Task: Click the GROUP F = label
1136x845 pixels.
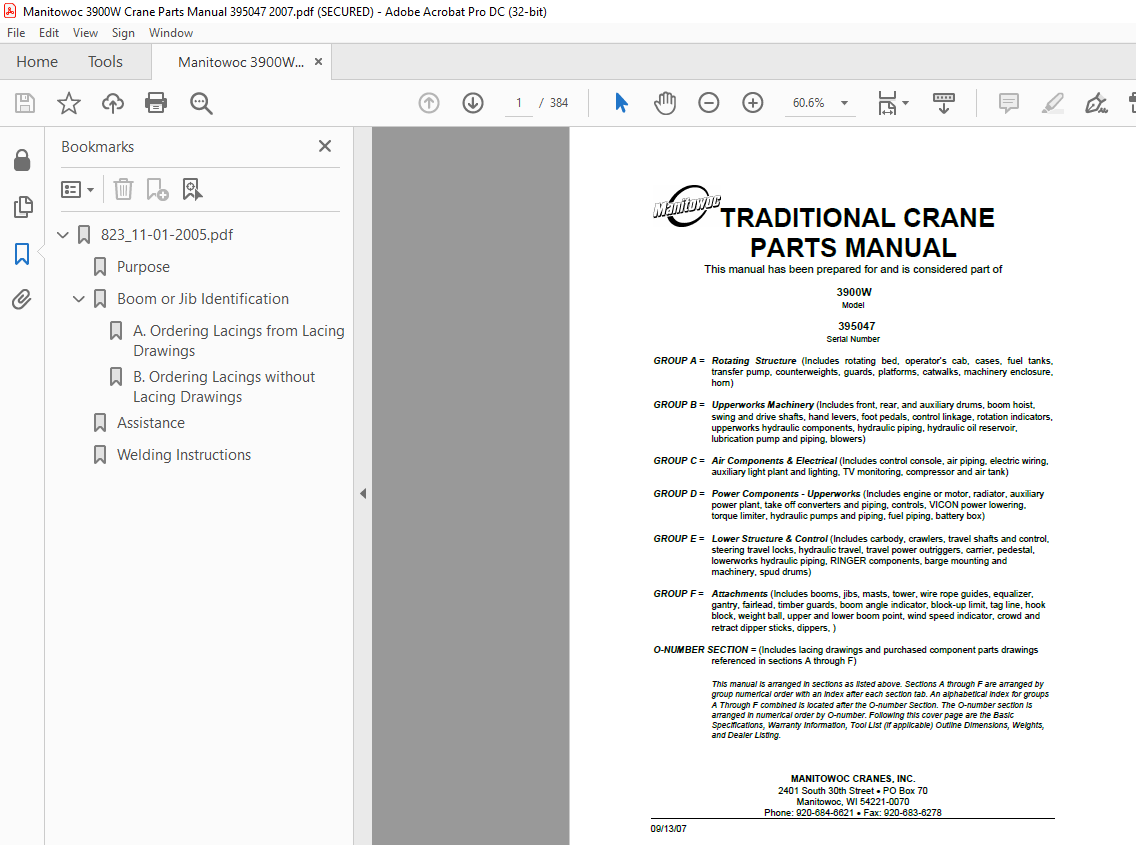Action: (x=679, y=594)
